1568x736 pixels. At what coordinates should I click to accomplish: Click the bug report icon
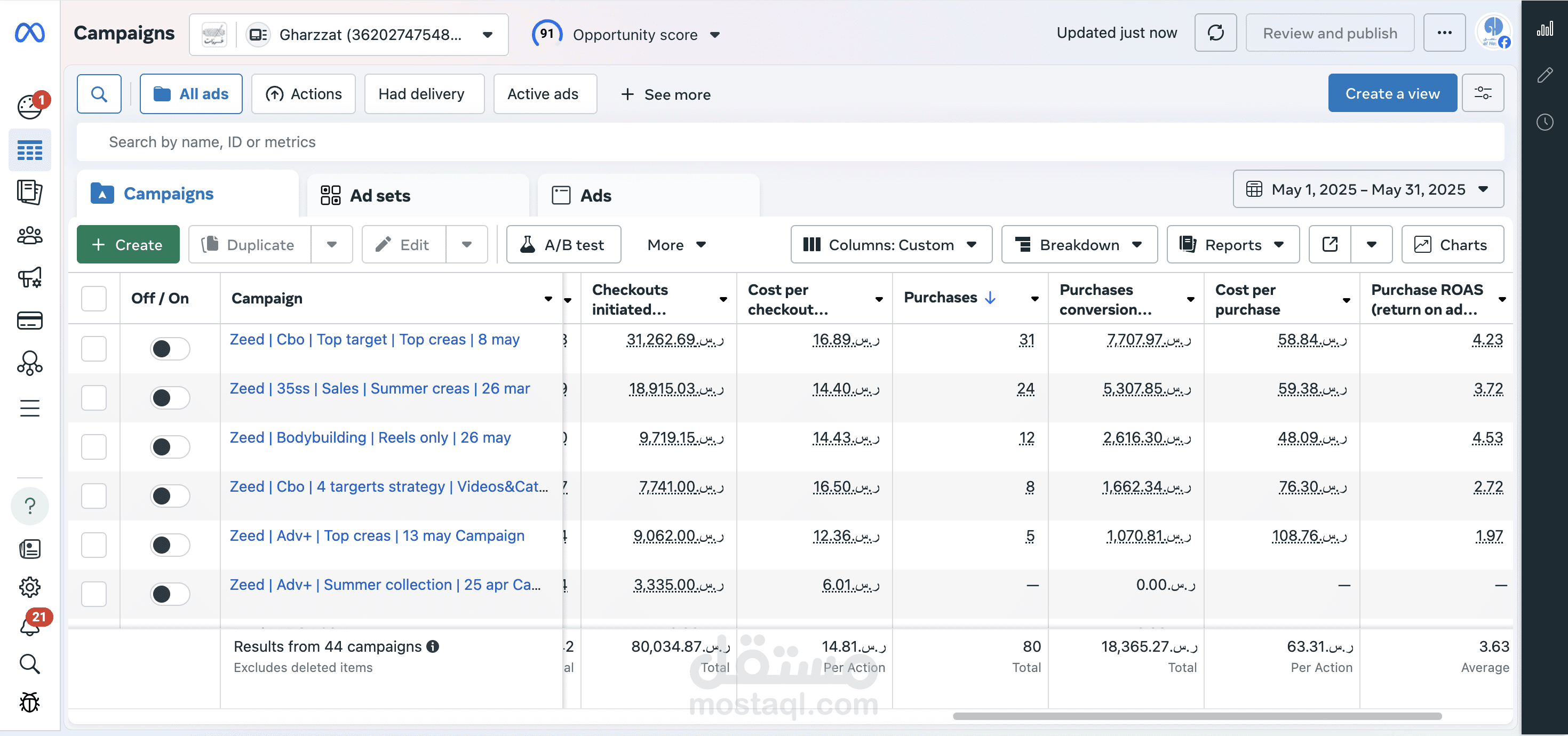tap(29, 702)
